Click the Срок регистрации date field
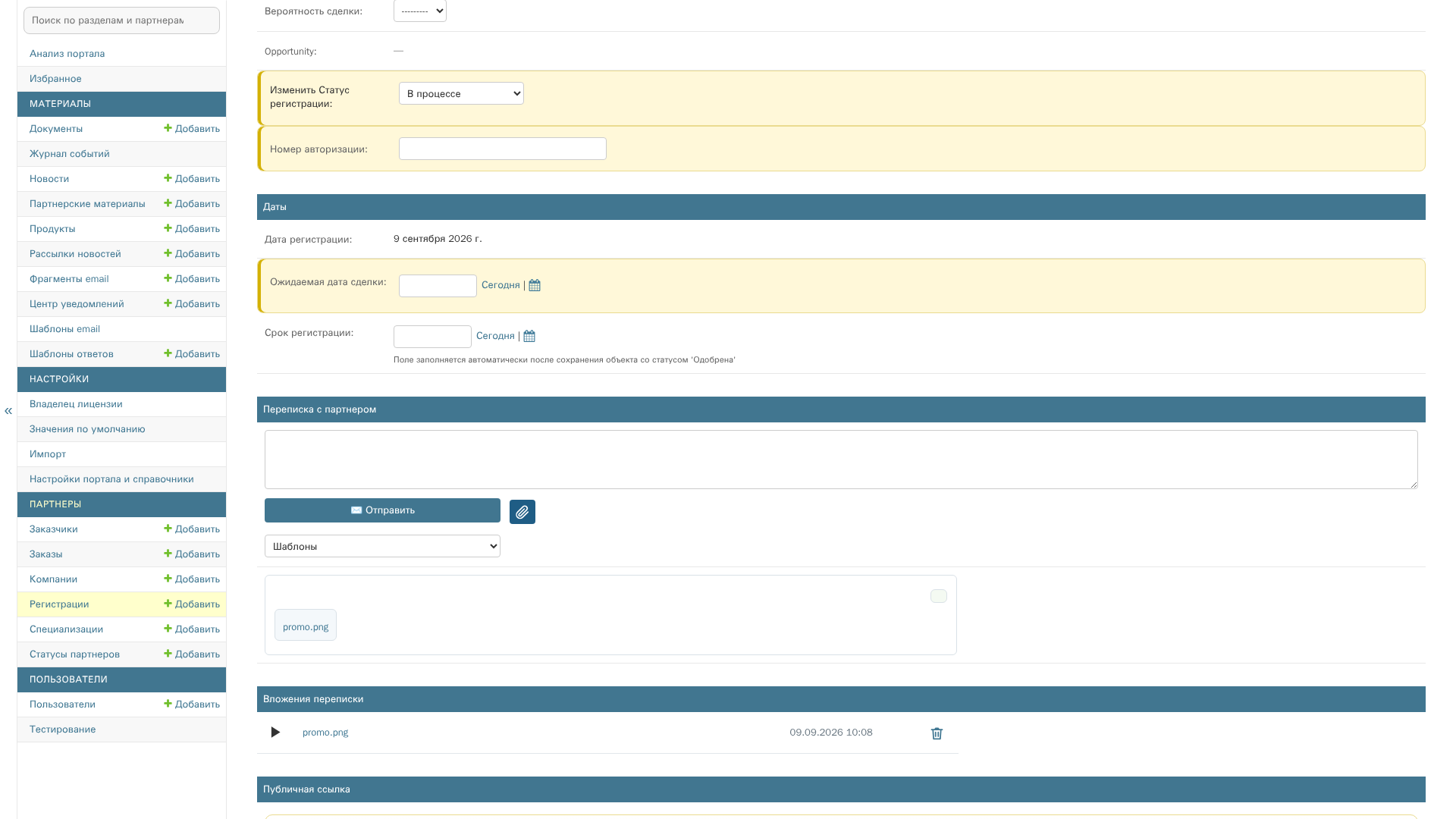Screen dimensions: 1456x819 (x=432, y=337)
